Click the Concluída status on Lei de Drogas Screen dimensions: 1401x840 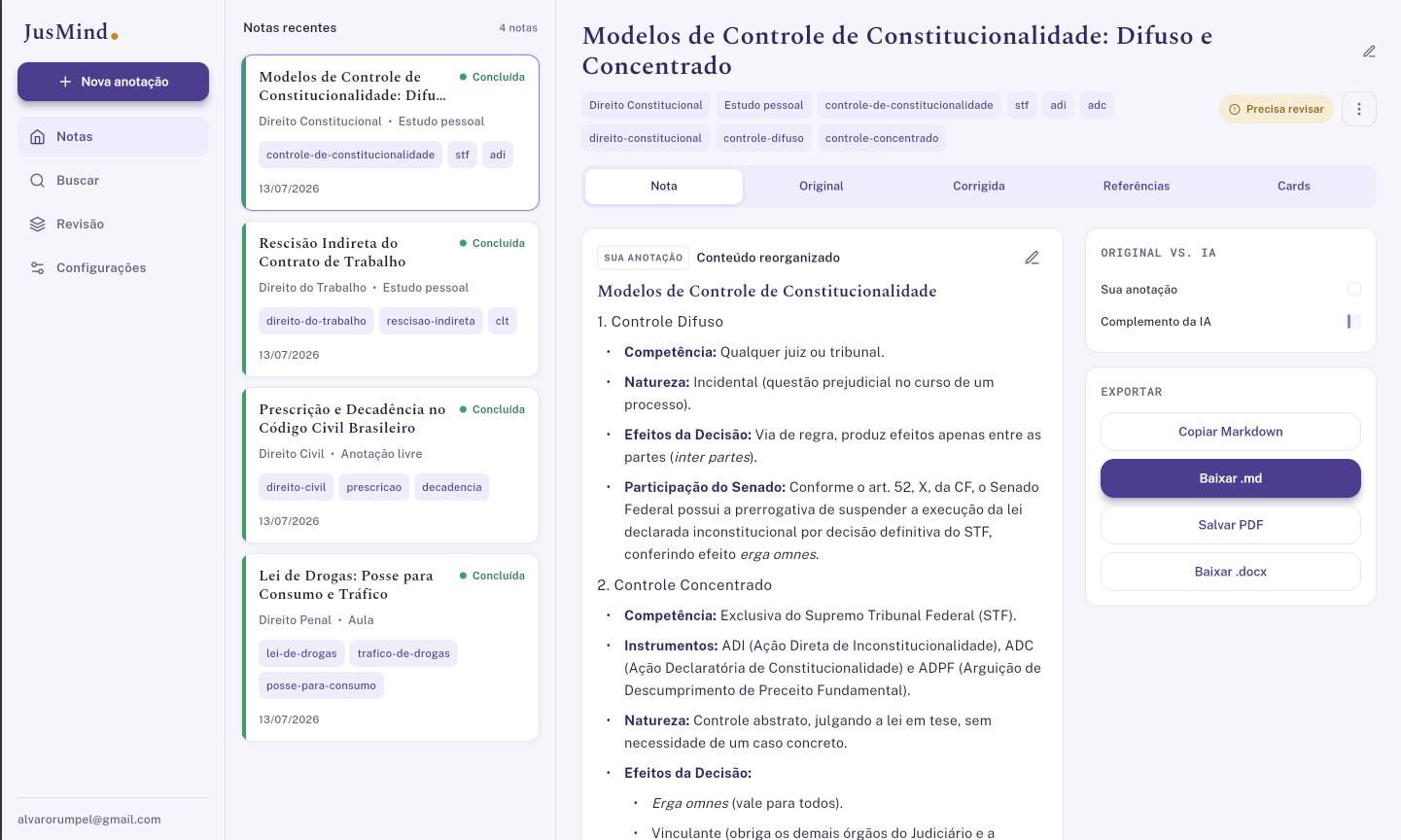pos(492,576)
